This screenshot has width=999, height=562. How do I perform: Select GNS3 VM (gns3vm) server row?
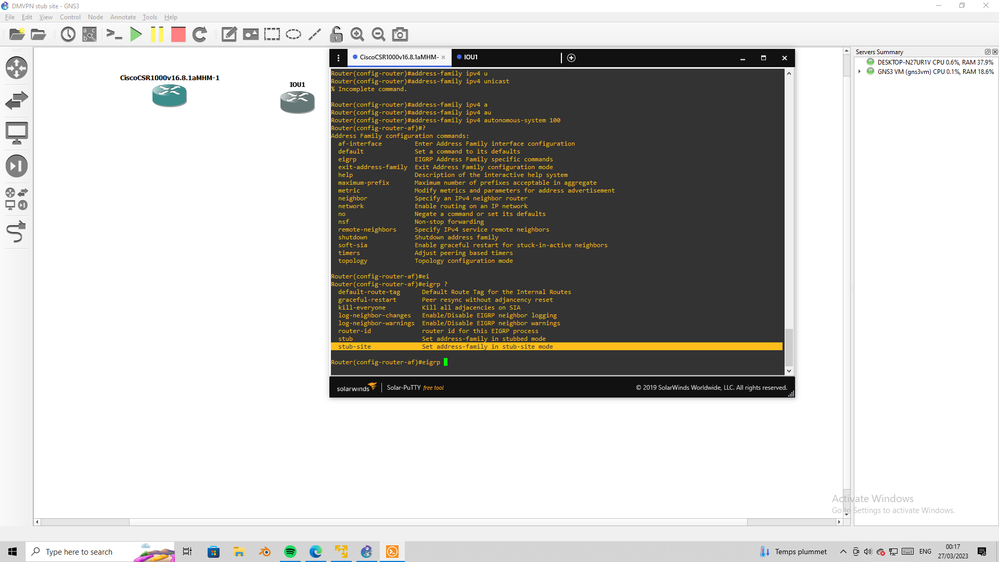(x=929, y=72)
